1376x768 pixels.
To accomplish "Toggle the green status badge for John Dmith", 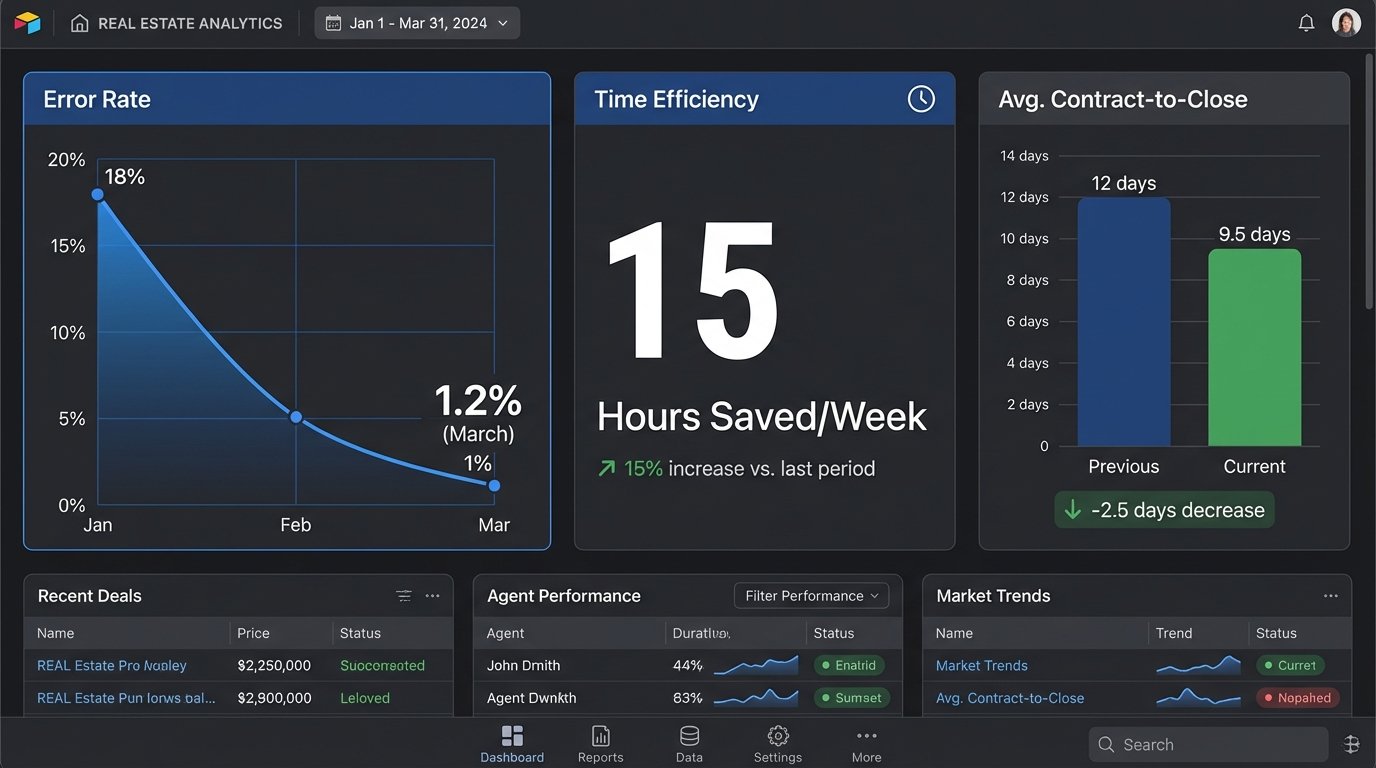I will coord(849,665).
